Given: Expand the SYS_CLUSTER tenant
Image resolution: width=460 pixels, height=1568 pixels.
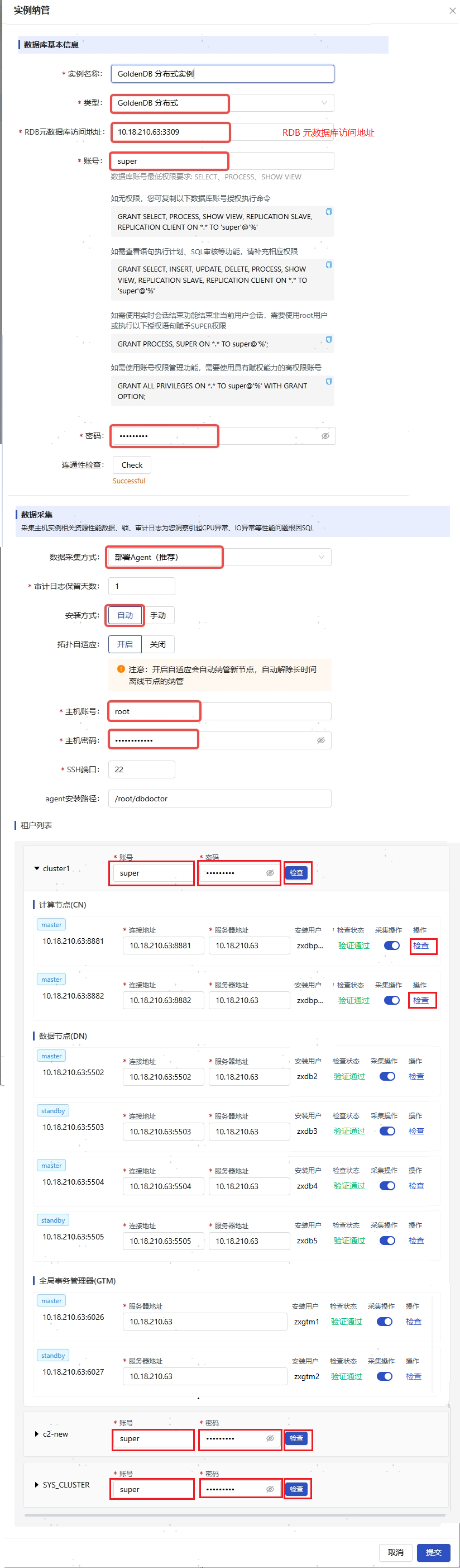Looking at the screenshot, I should [x=36, y=1485].
